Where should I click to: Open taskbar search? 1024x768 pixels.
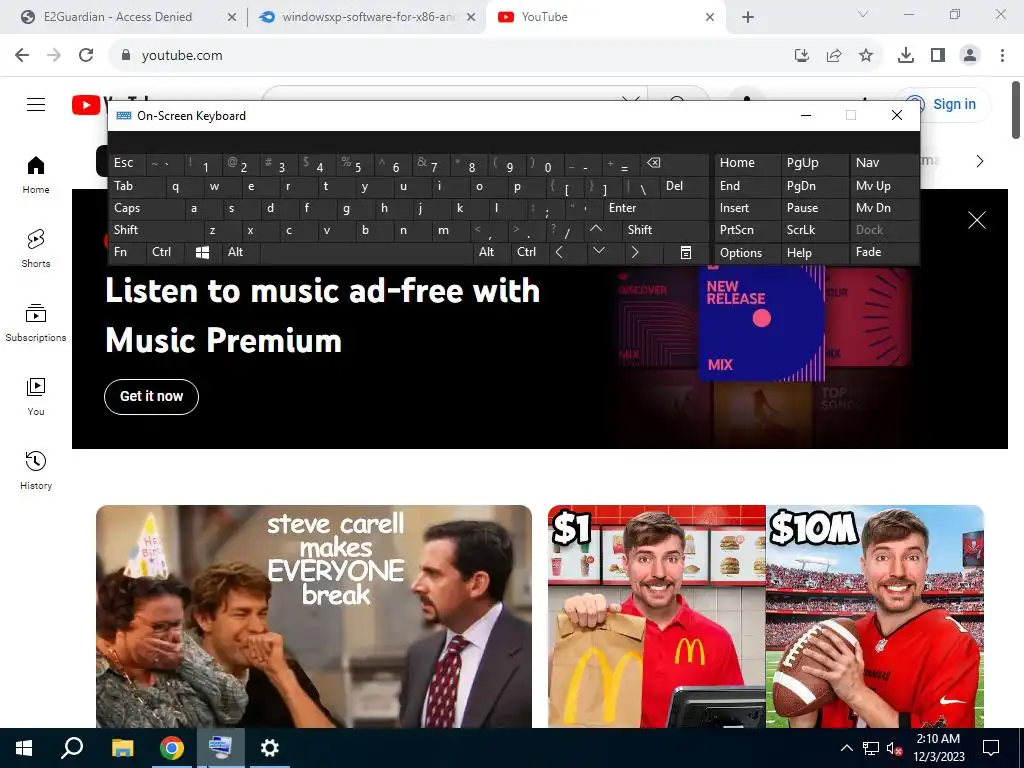pyautogui.click(x=72, y=748)
